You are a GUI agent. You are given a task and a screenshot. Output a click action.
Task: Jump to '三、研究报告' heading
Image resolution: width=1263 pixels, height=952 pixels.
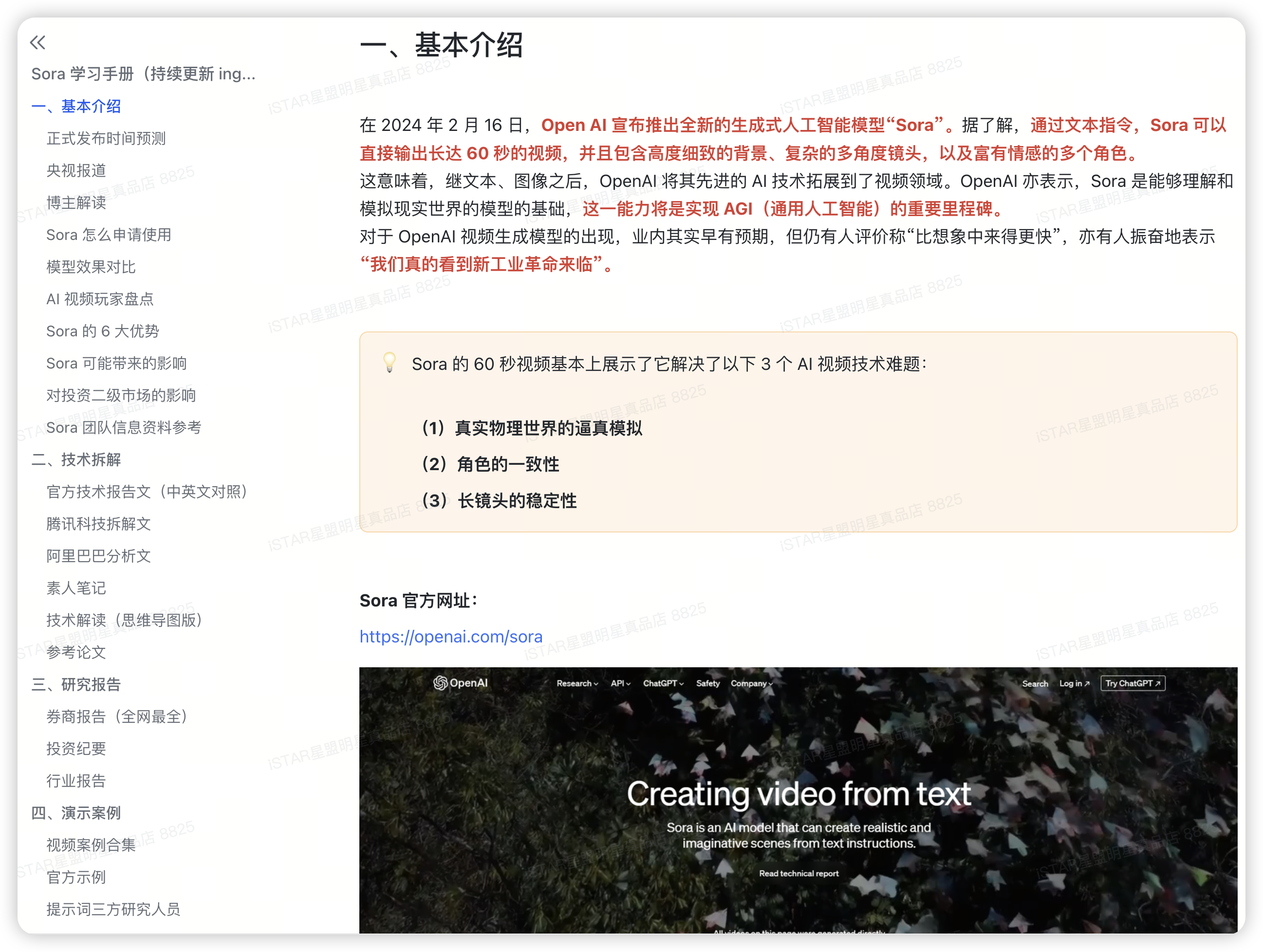(x=76, y=684)
